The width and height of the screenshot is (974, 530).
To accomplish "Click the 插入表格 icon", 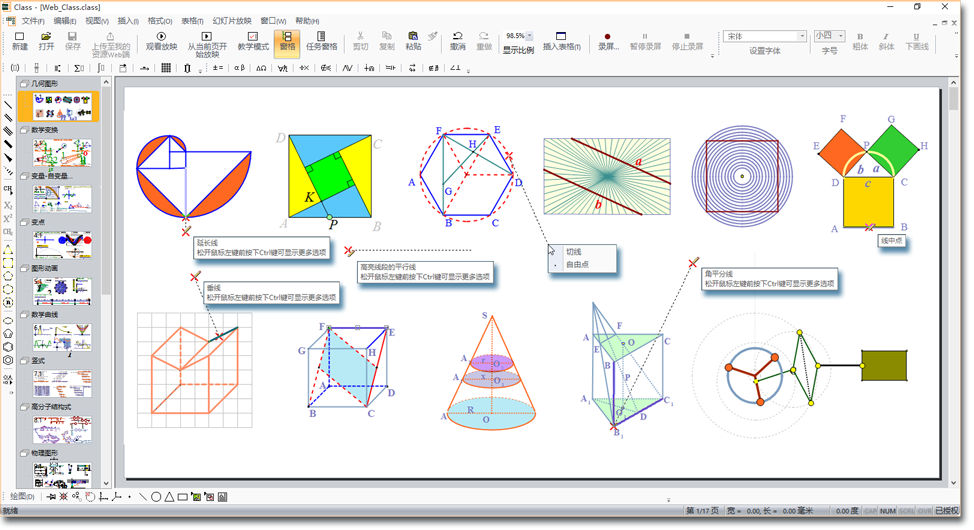I will click(x=561, y=41).
